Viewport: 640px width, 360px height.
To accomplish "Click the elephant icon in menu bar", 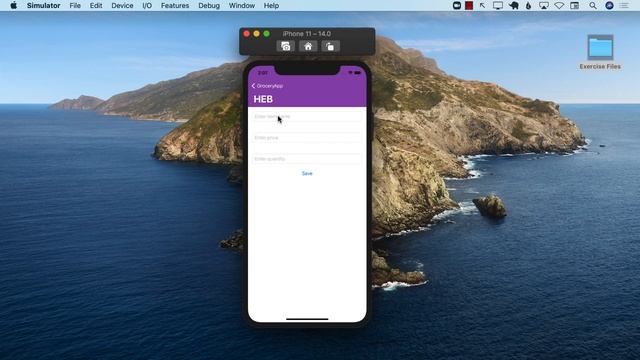I will coord(514,6).
